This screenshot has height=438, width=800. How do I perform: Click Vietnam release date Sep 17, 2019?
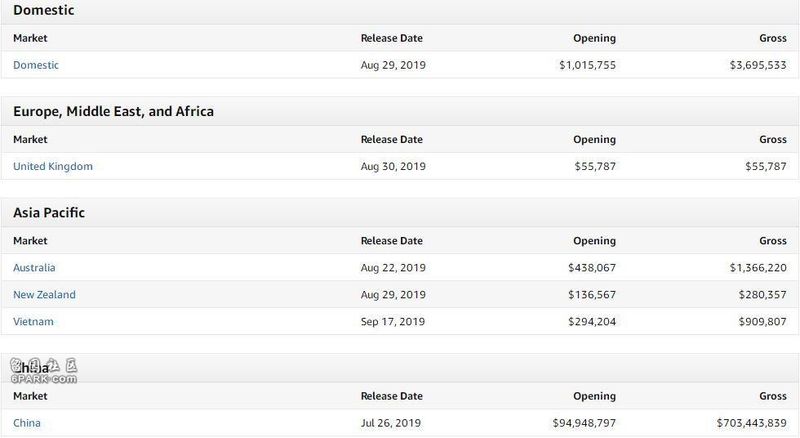[x=393, y=322]
